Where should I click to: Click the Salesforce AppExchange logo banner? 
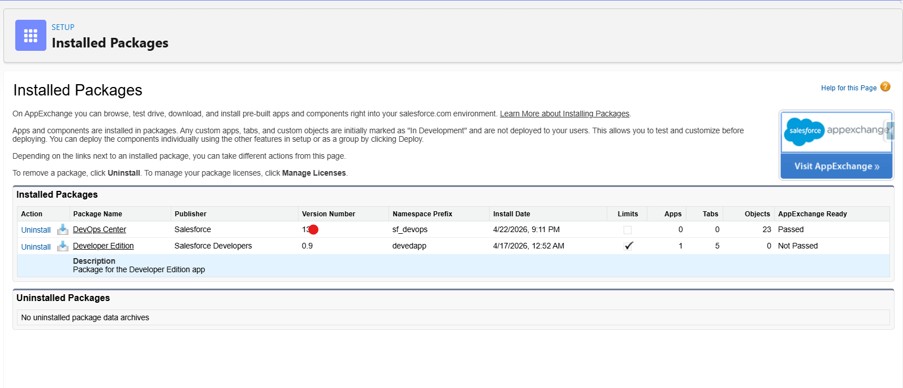[836, 131]
